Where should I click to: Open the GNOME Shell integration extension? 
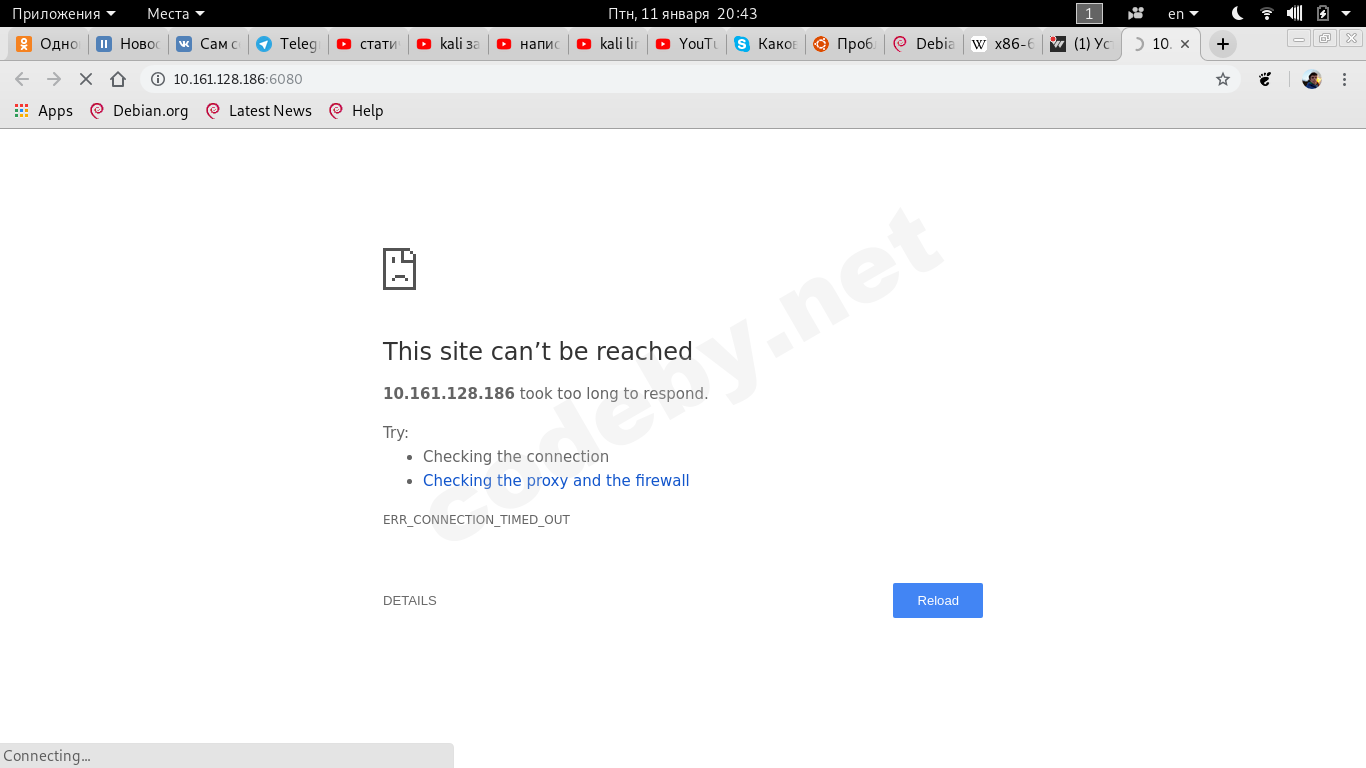pos(1266,79)
